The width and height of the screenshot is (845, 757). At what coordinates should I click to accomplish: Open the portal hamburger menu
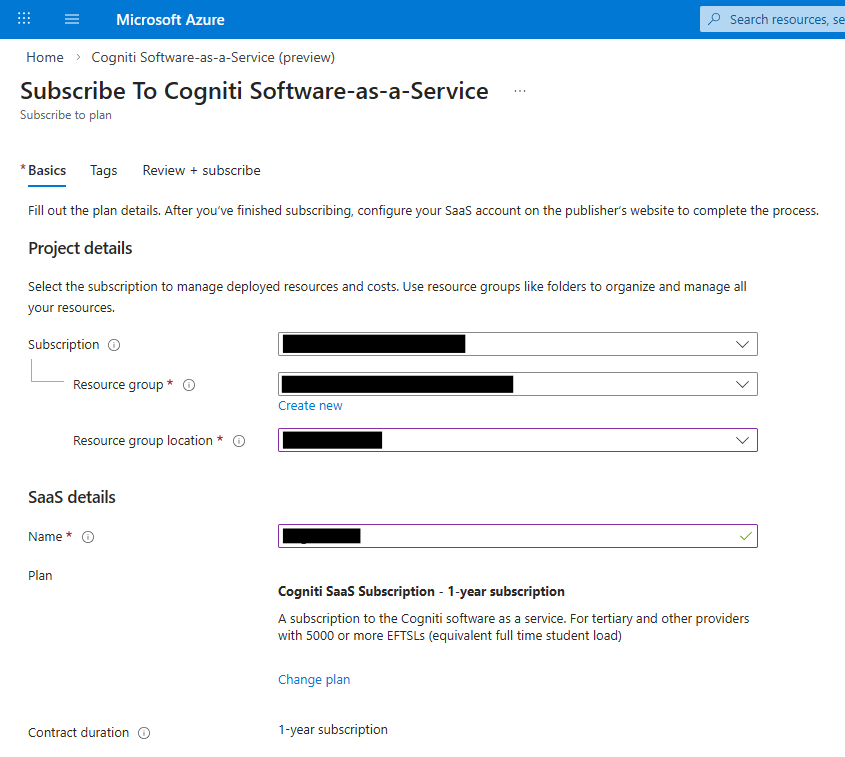click(x=72, y=19)
